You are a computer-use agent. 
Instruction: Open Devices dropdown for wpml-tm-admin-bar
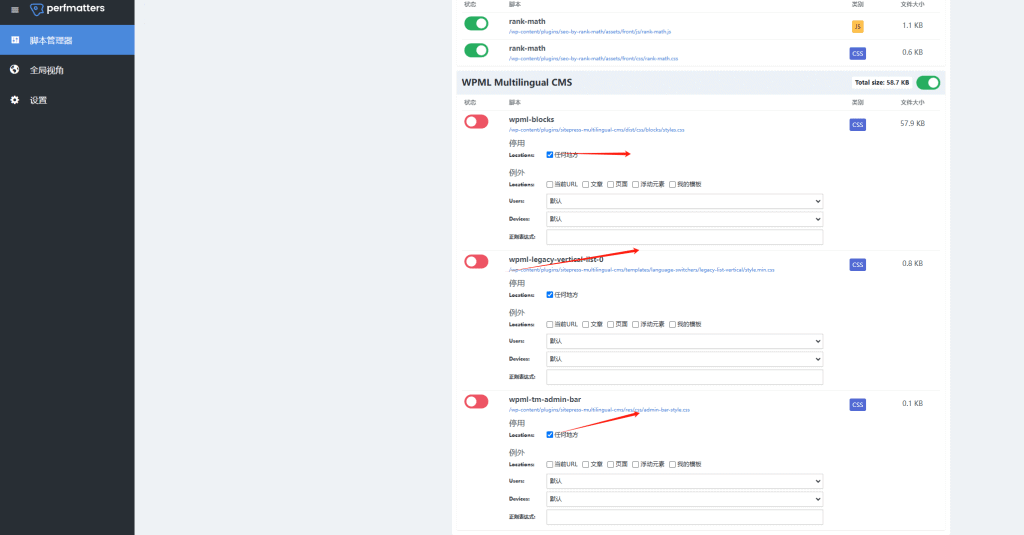point(684,498)
